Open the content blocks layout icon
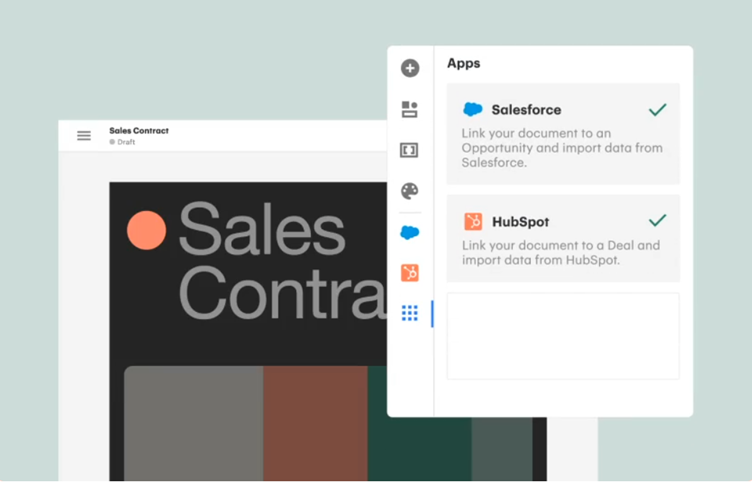The image size is (752, 487). pyautogui.click(x=410, y=109)
